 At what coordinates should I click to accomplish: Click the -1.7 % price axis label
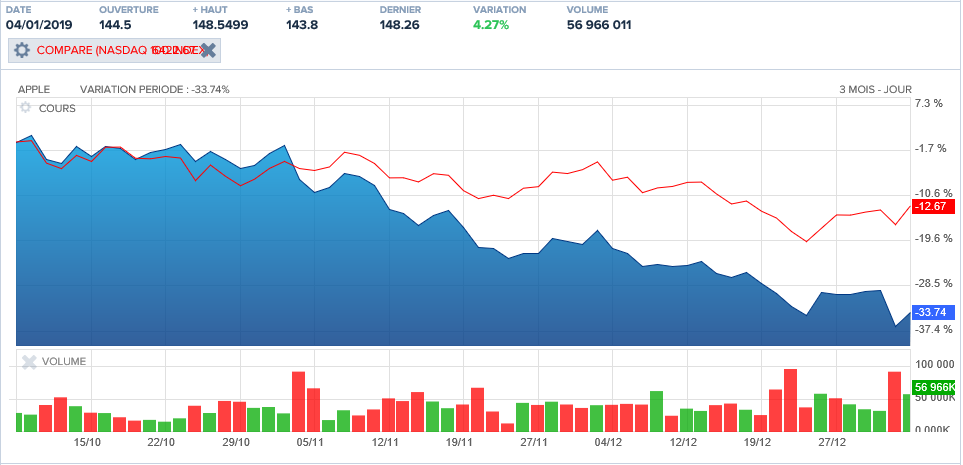coord(929,149)
